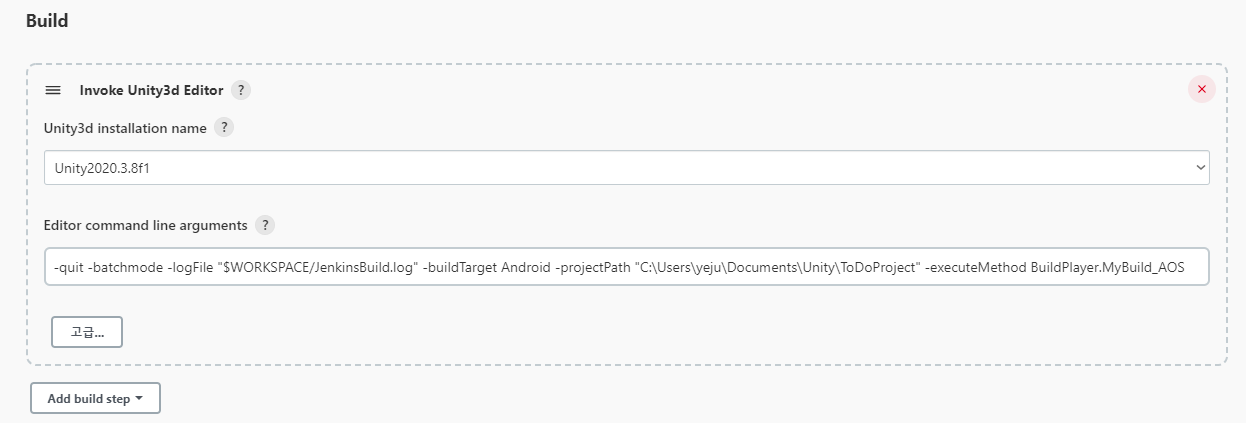
Task: Delete the Invoke Unity3d Editor build step
Action: click(1201, 89)
